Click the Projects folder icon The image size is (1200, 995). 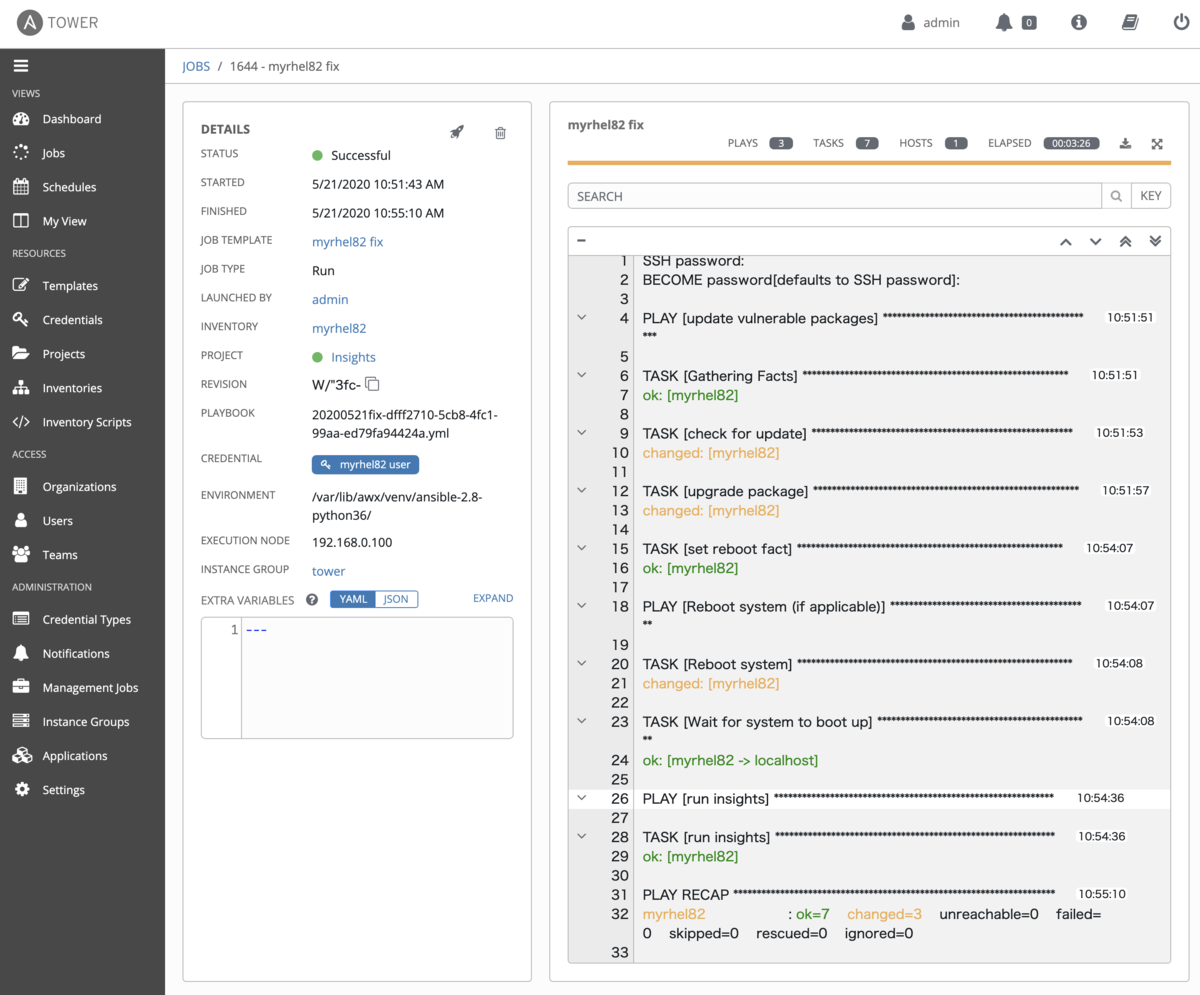pyautogui.click(x=21, y=354)
